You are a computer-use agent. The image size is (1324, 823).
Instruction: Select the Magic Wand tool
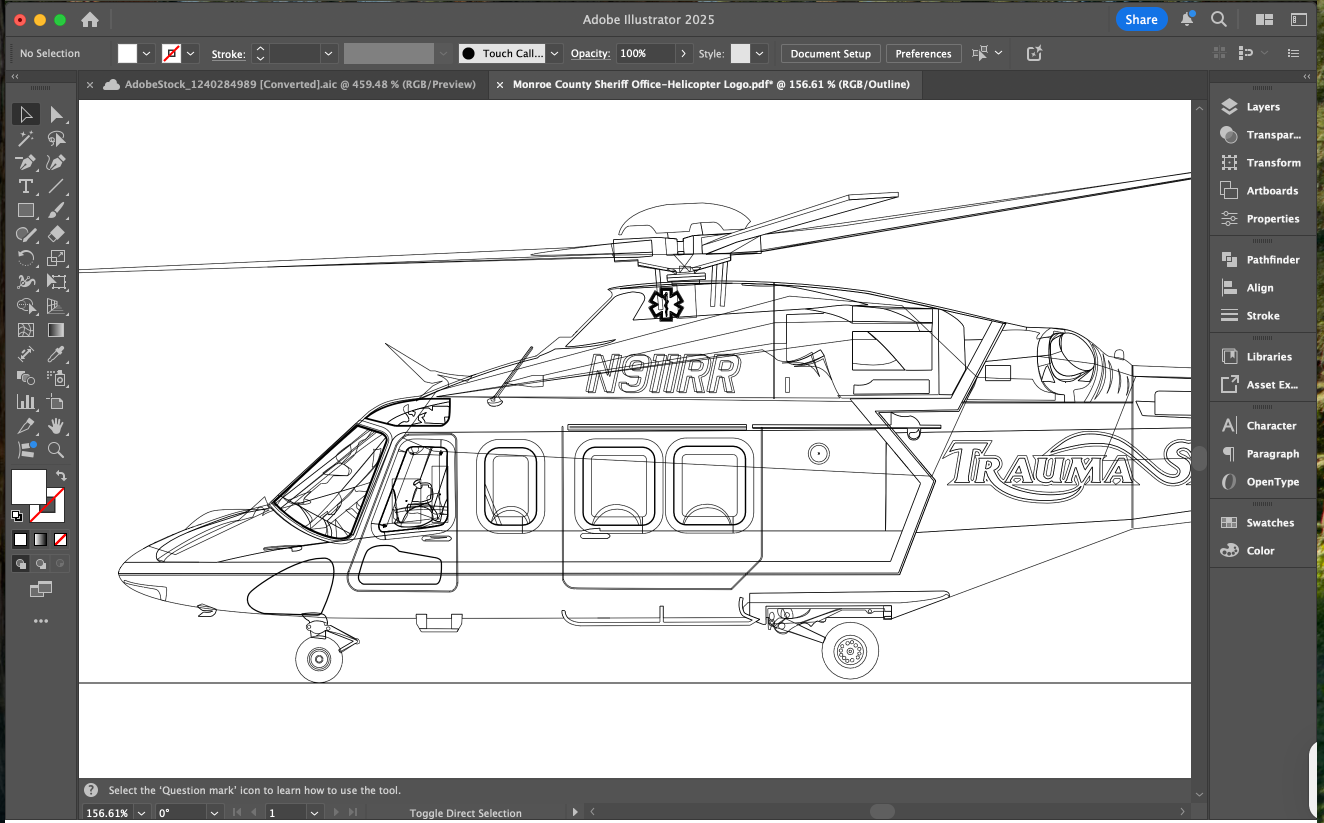point(26,139)
